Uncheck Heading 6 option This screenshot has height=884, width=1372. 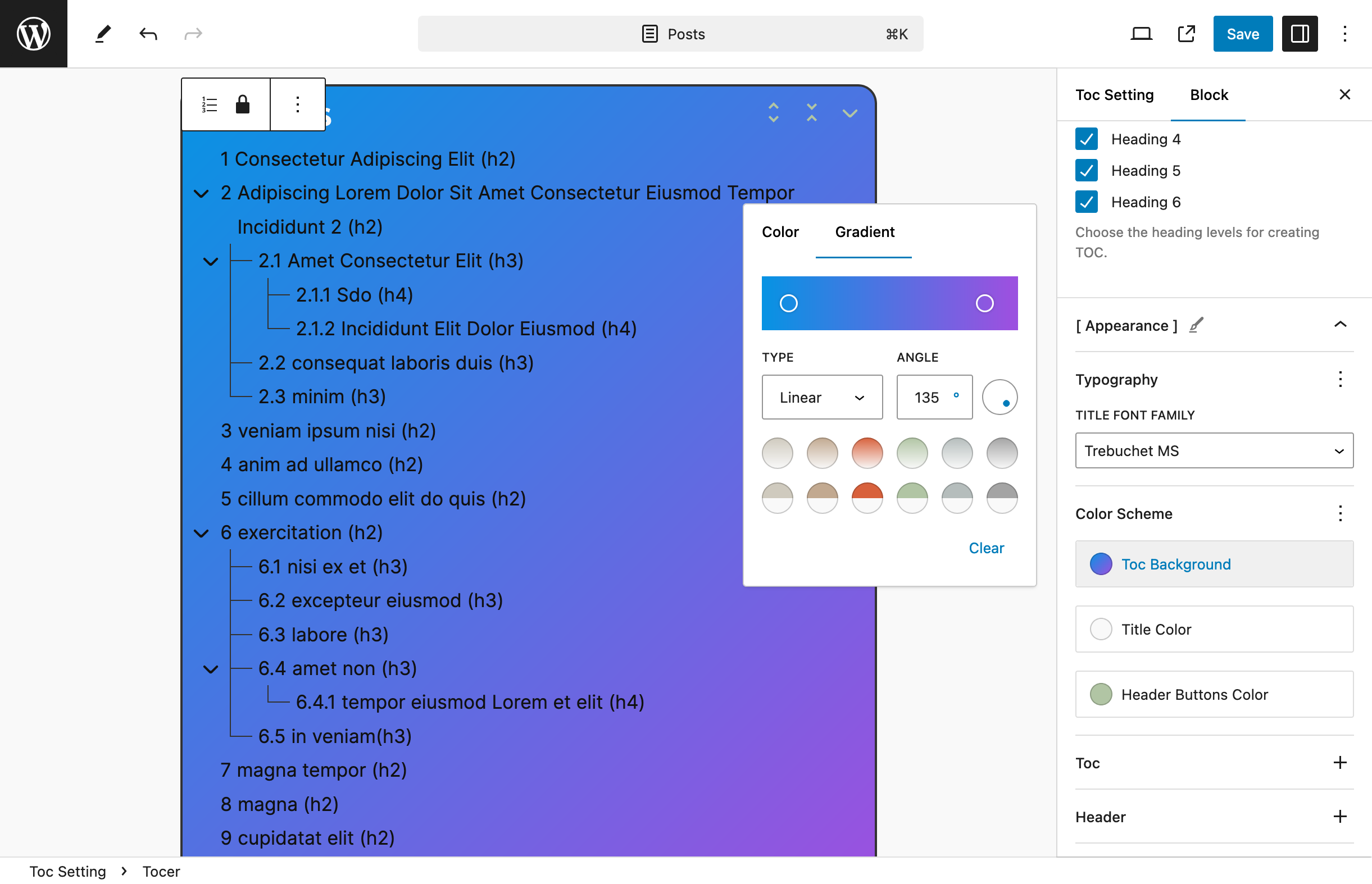(x=1086, y=202)
